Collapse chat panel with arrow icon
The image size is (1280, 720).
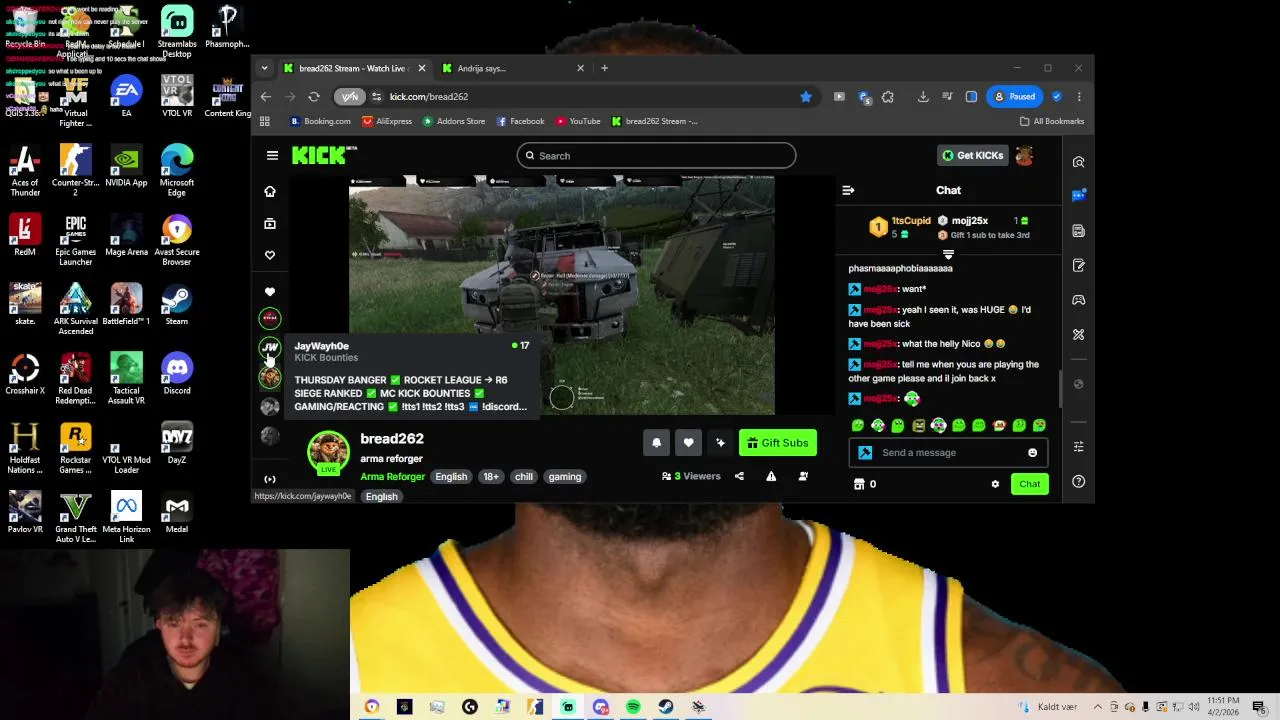(848, 190)
